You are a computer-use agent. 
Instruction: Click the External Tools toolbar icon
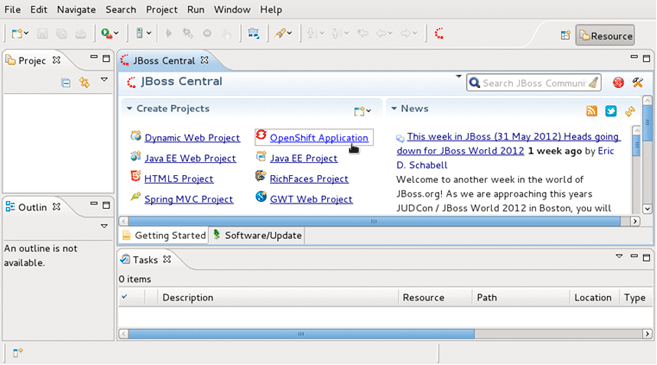click(x=140, y=33)
